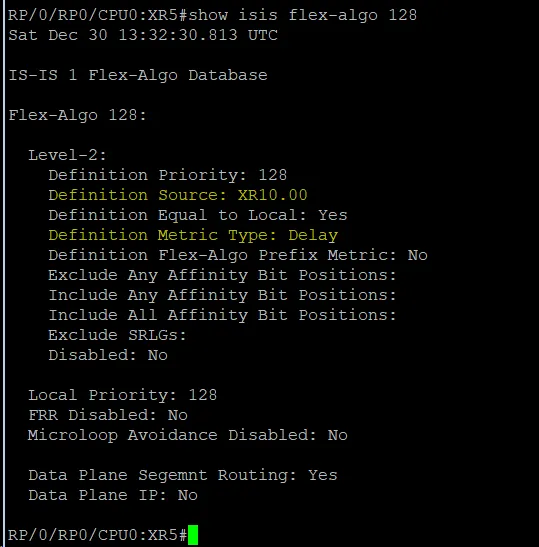Click the 'Exclude SRLGs:' line
This screenshot has width=539, height=547.
pos(118,335)
